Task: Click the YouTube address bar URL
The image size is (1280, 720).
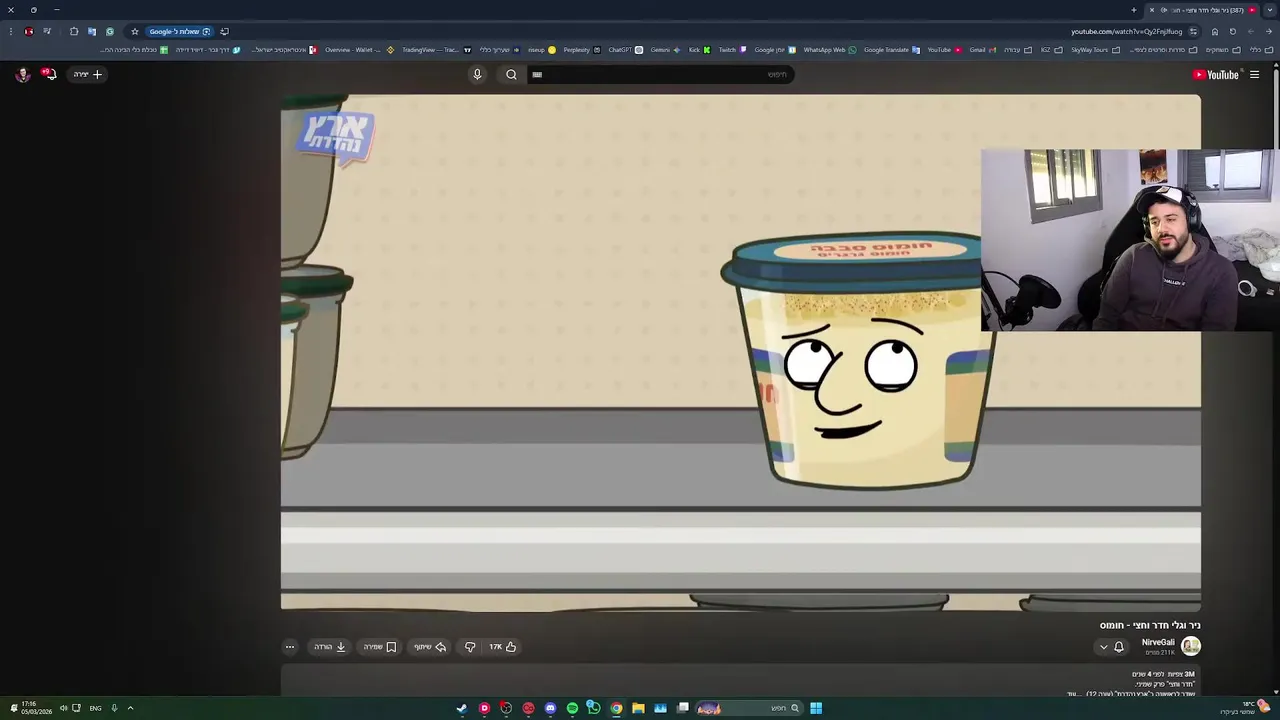Action: tap(1126, 31)
